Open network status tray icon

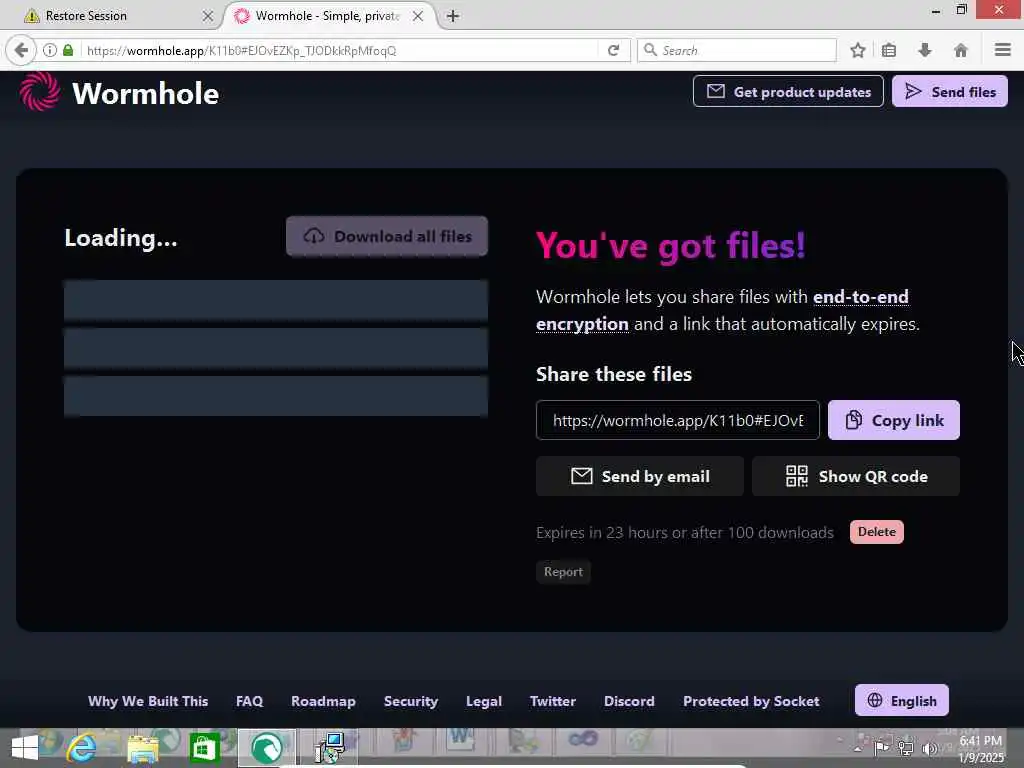[906, 748]
